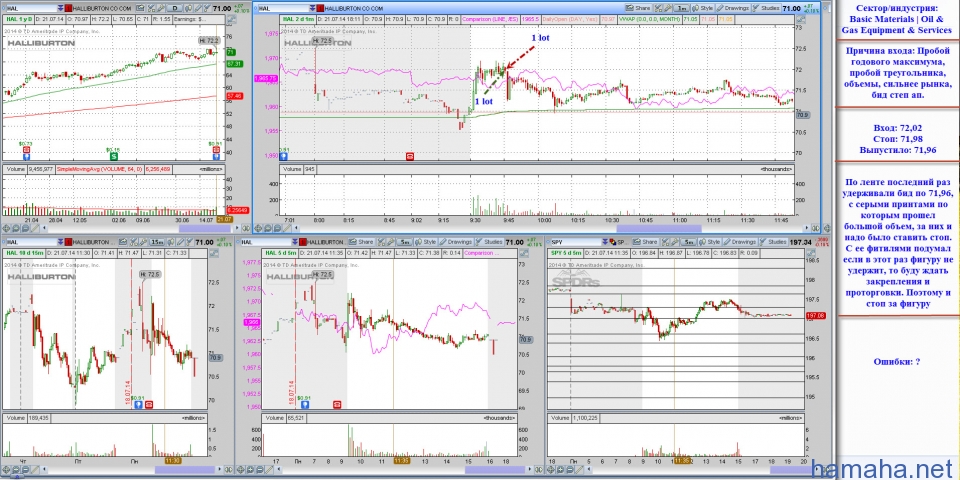Screen dimensions: 960x480
Task: Click scrollbar thumb below SPY chart
Action: click(x=793, y=470)
